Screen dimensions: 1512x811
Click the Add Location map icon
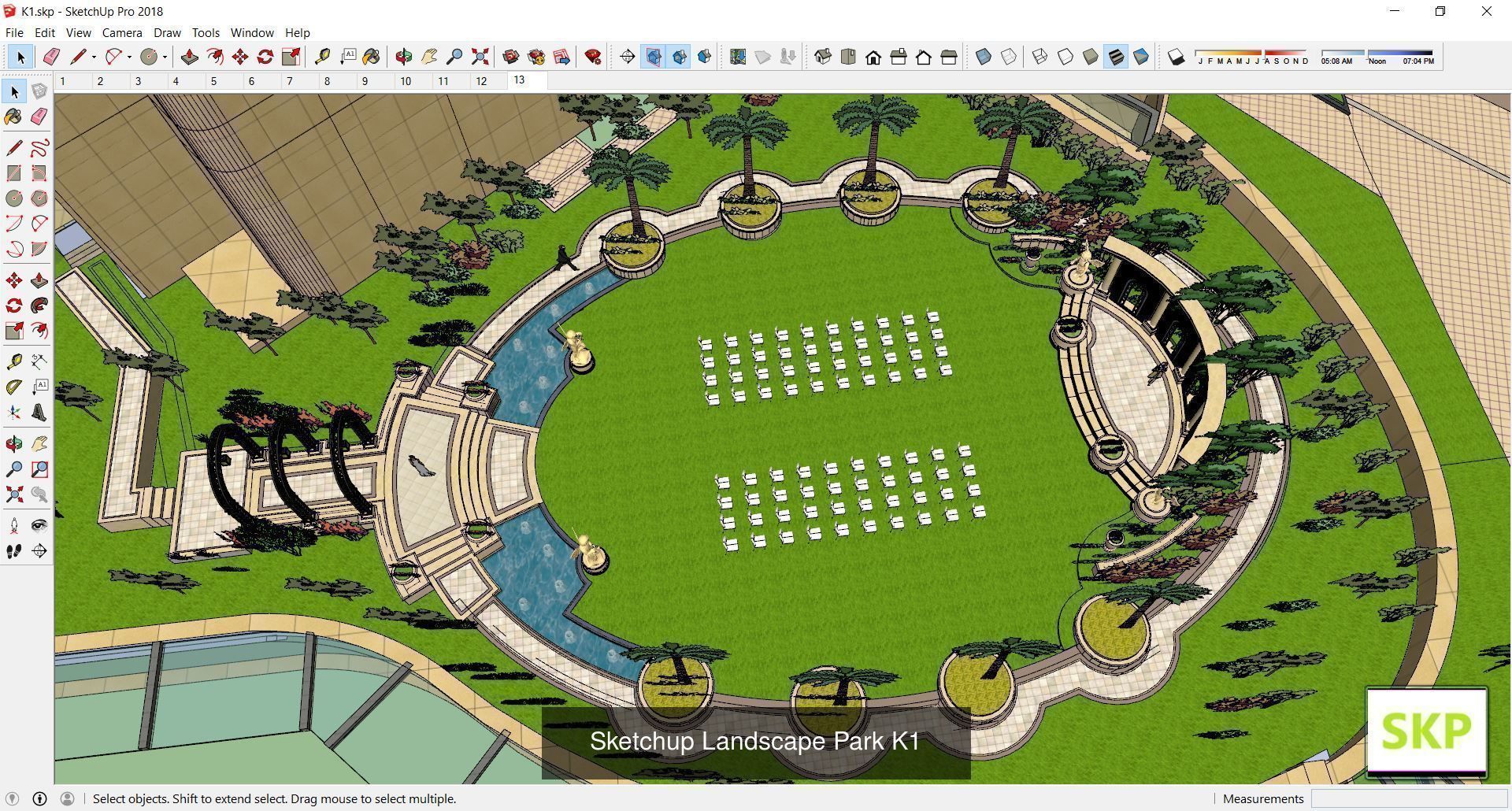738,57
